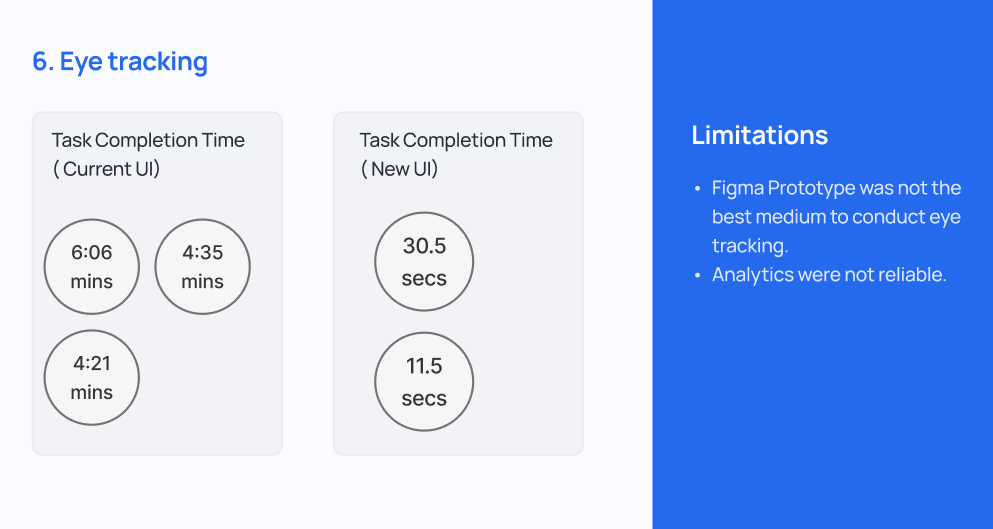
Task: Click the word "mins" inside the 4:35 circle
Action: (202, 282)
